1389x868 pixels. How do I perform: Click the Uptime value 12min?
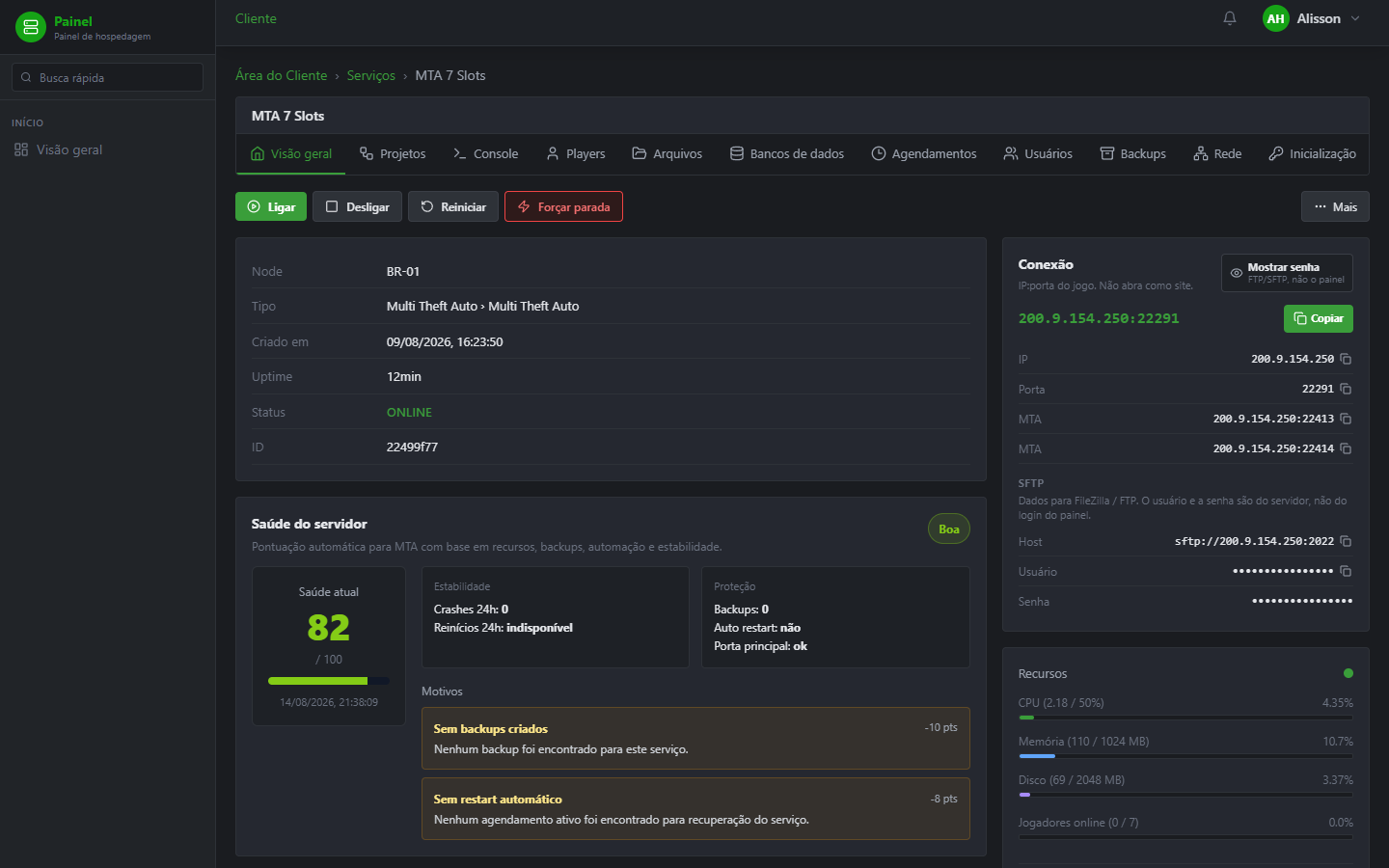(x=404, y=376)
